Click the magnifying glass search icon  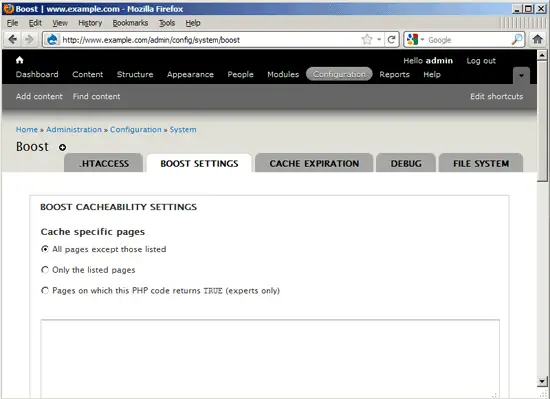517,40
